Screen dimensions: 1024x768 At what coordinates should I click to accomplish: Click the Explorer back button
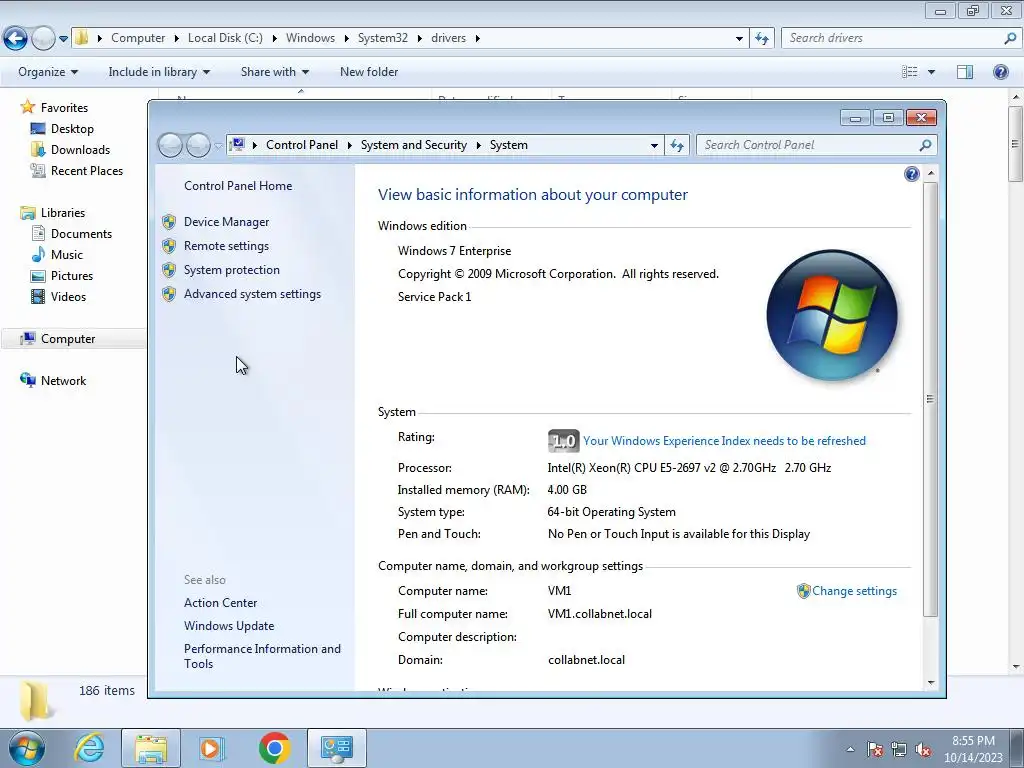point(16,39)
